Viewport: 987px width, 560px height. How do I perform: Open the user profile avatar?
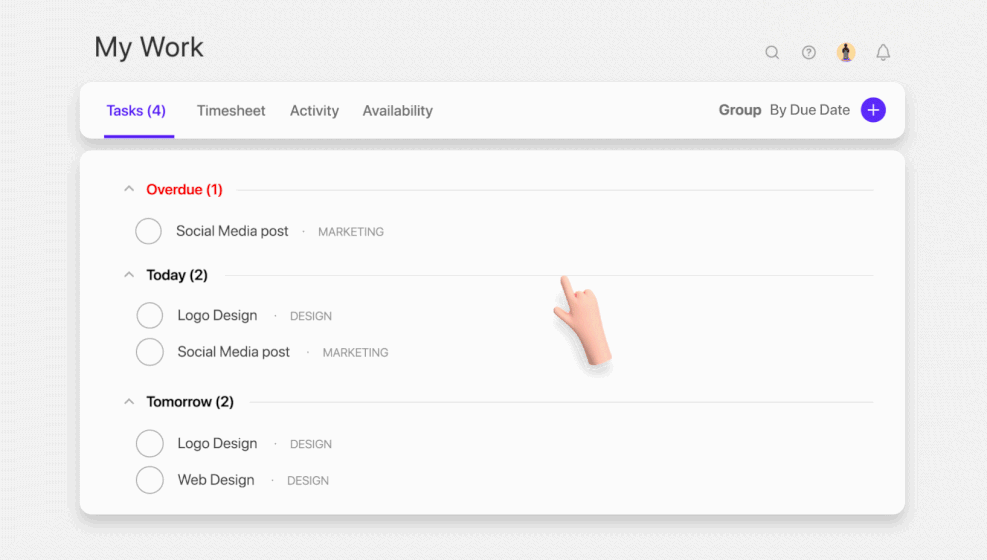(x=846, y=52)
